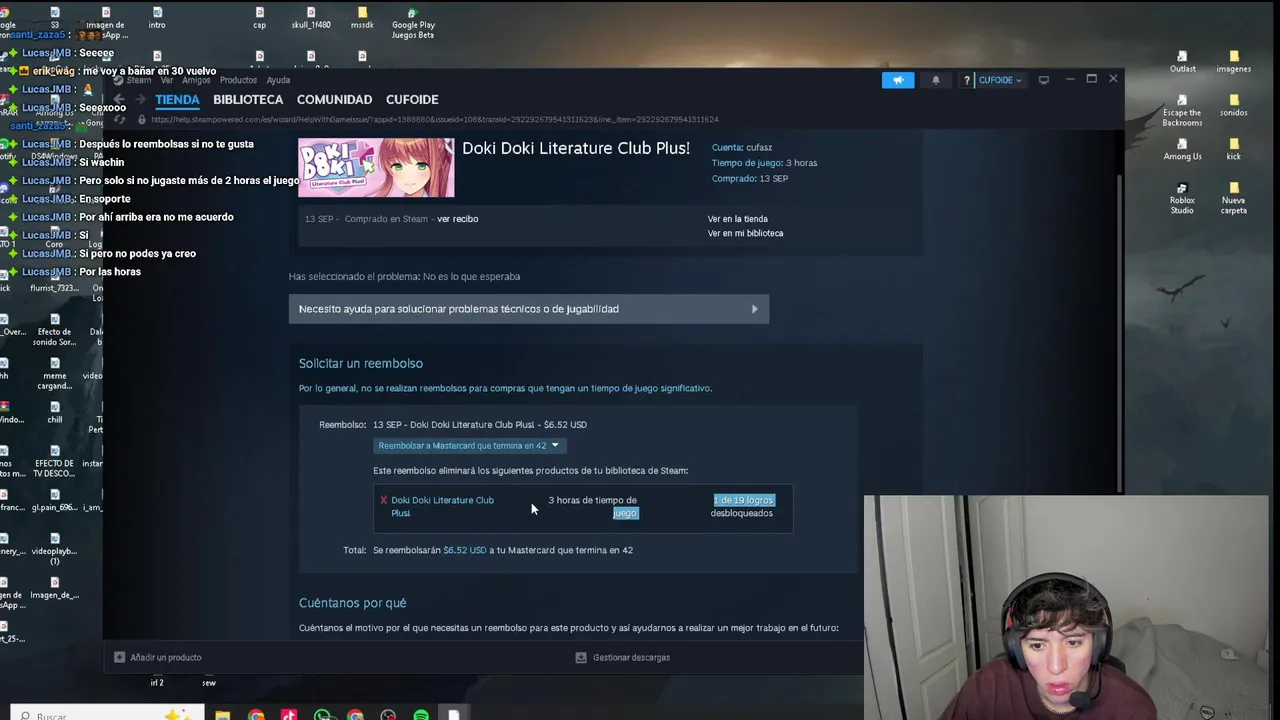Select the 'skull_1f480' desktop file
This screenshot has width=1280, height=720.
(x=311, y=19)
